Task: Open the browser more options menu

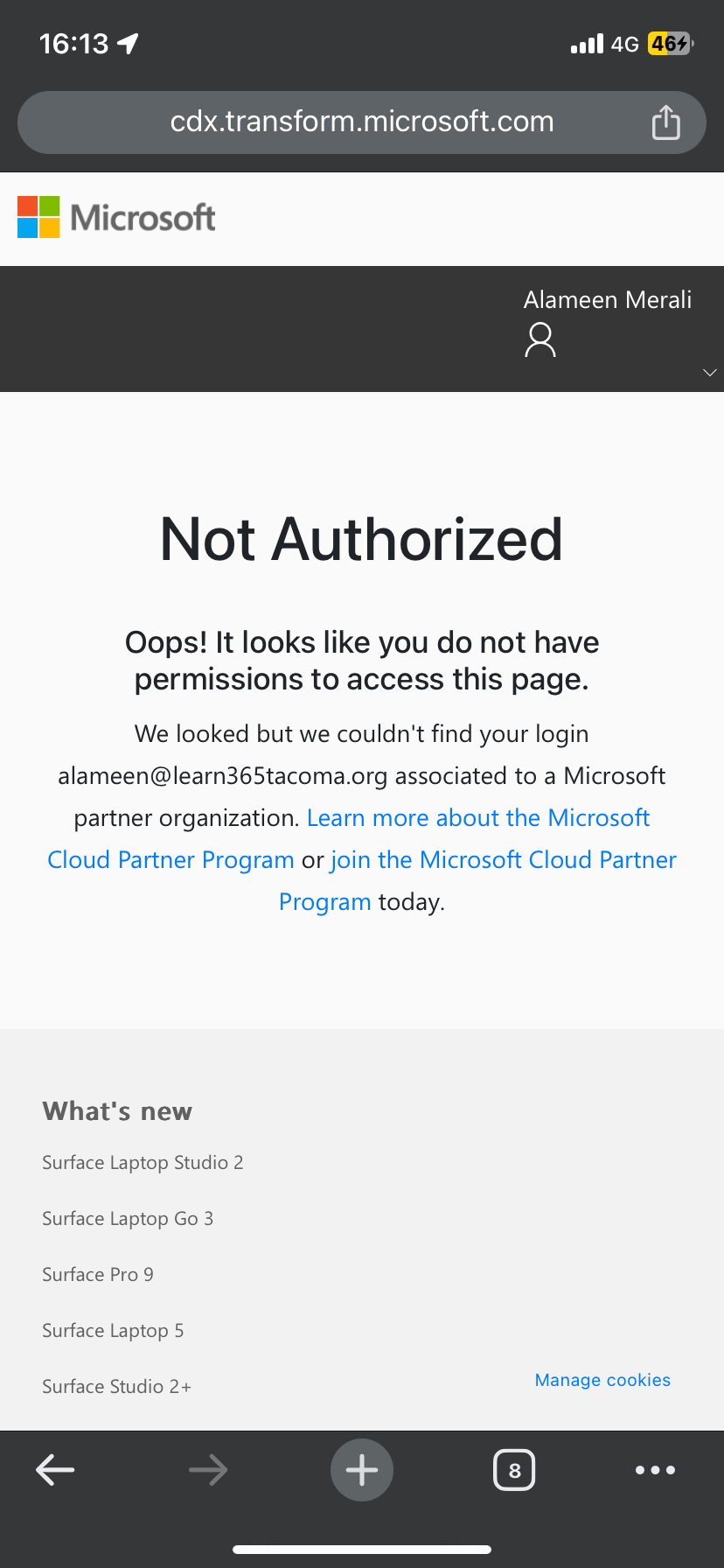Action: [655, 1470]
